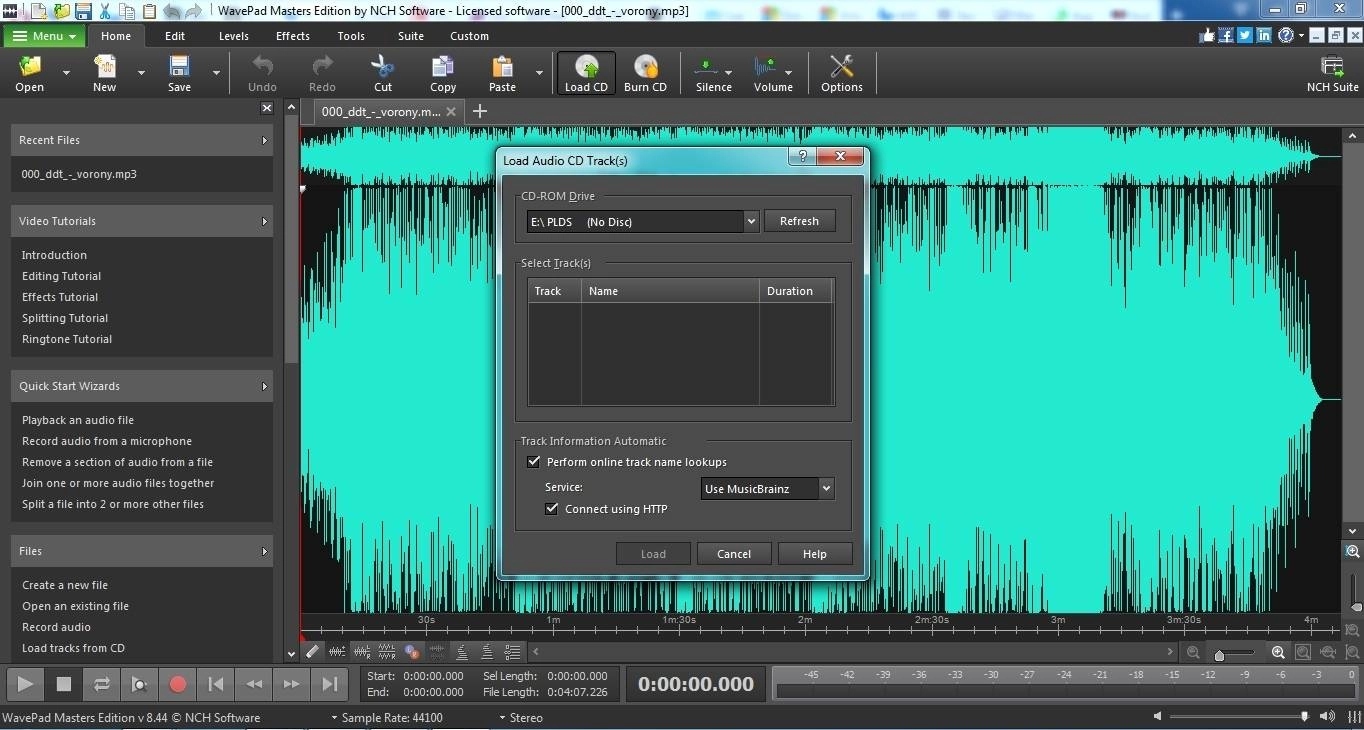Collapse the Video Tutorials section
Screen dimensions: 1364x730
(264, 221)
